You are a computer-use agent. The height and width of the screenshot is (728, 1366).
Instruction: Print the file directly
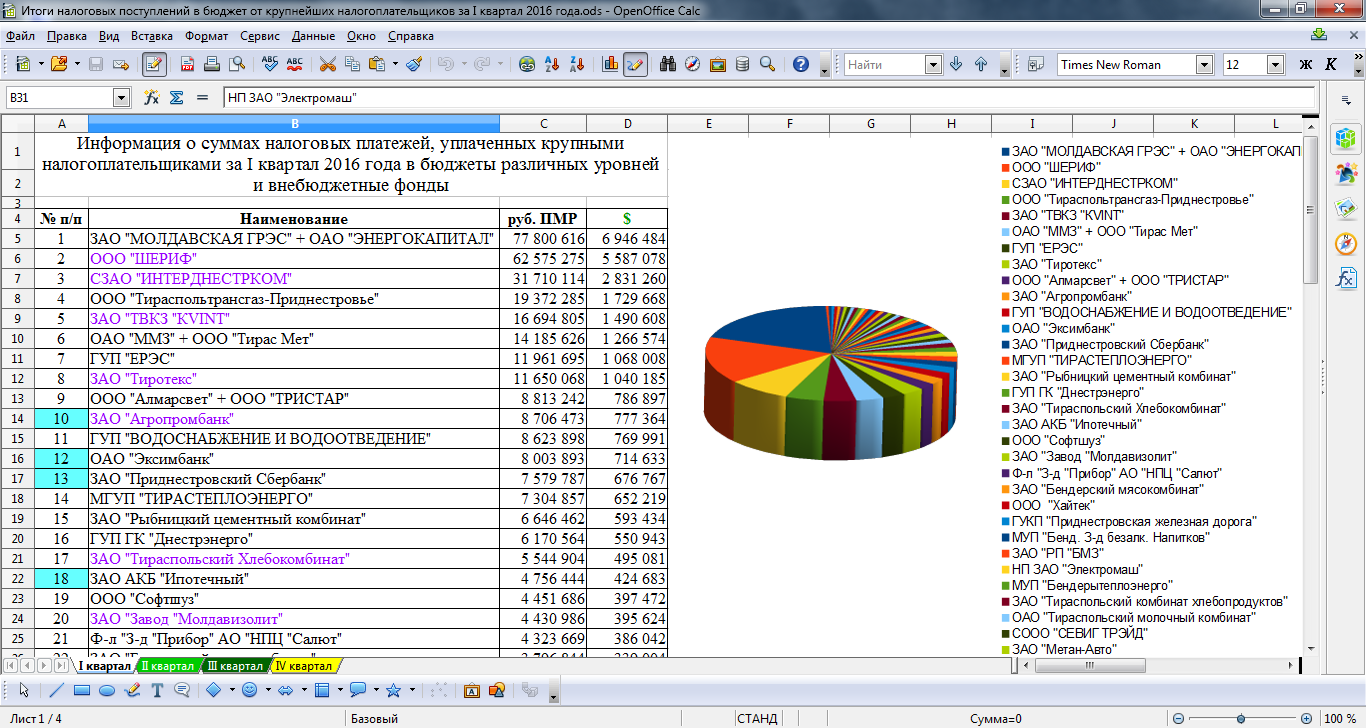pos(212,64)
